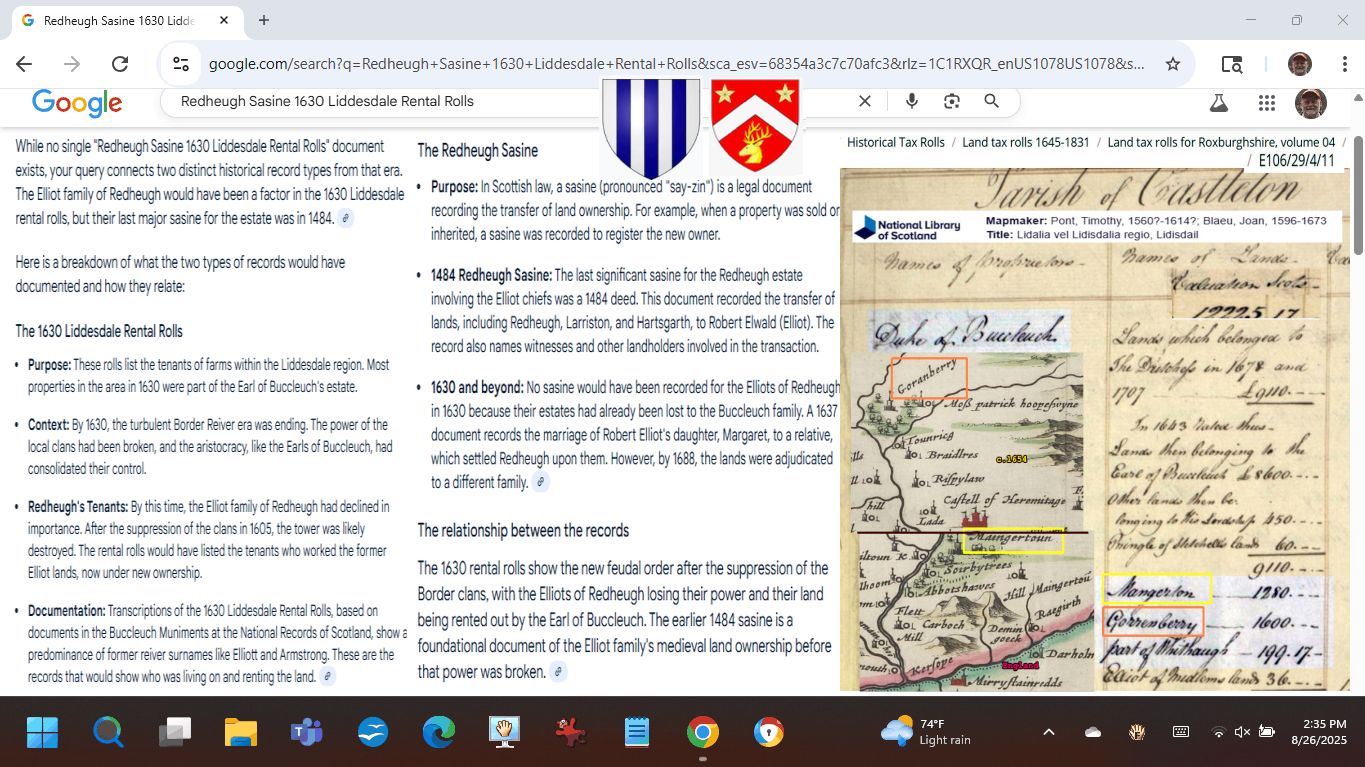1365x767 pixels.
Task: Click the browser Back arrow
Action: pos(24,64)
